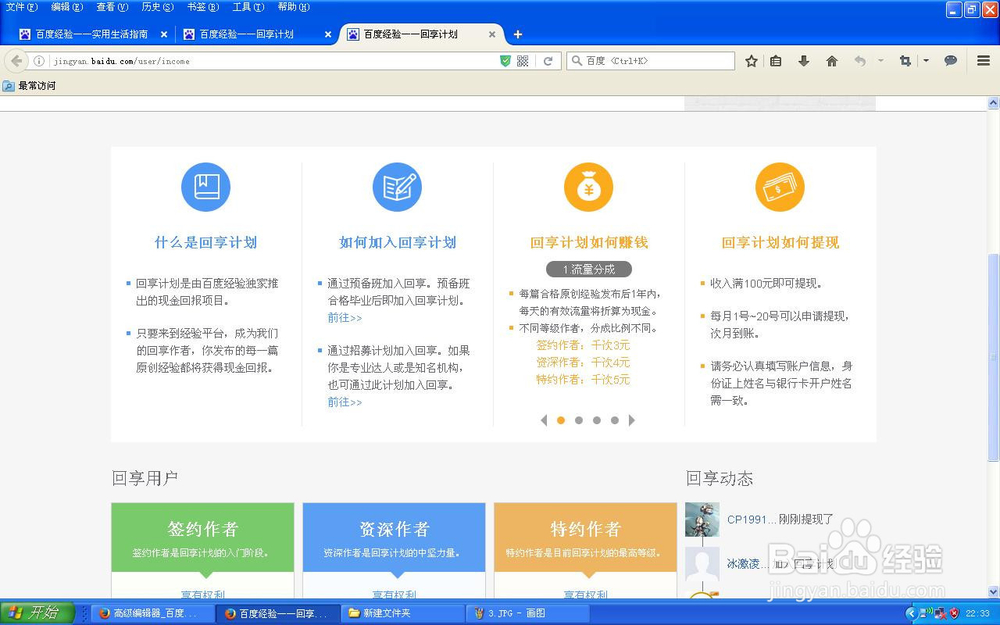
Task: Open the downloads arrow icon
Action: pyautogui.click(x=804, y=61)
